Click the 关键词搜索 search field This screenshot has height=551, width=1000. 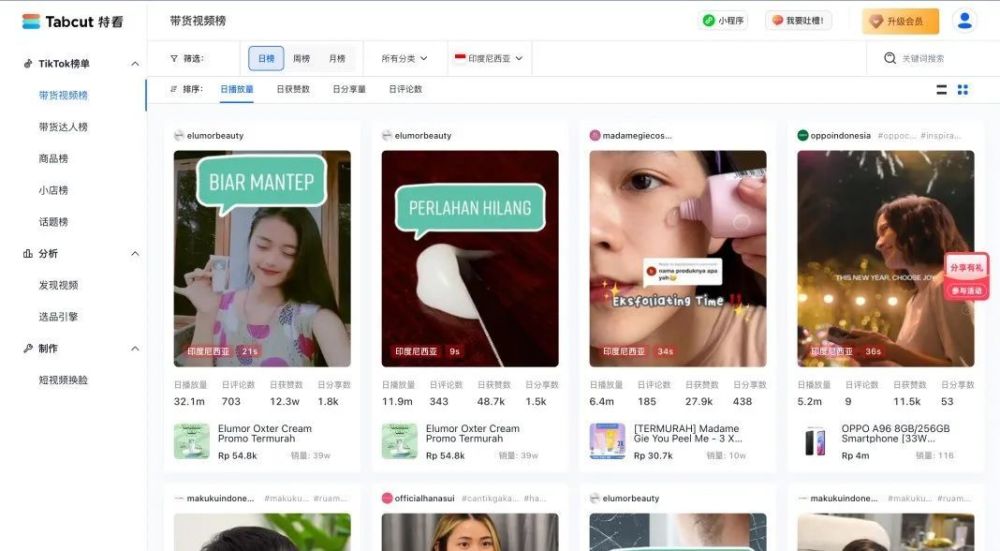[x=923, y=58]
